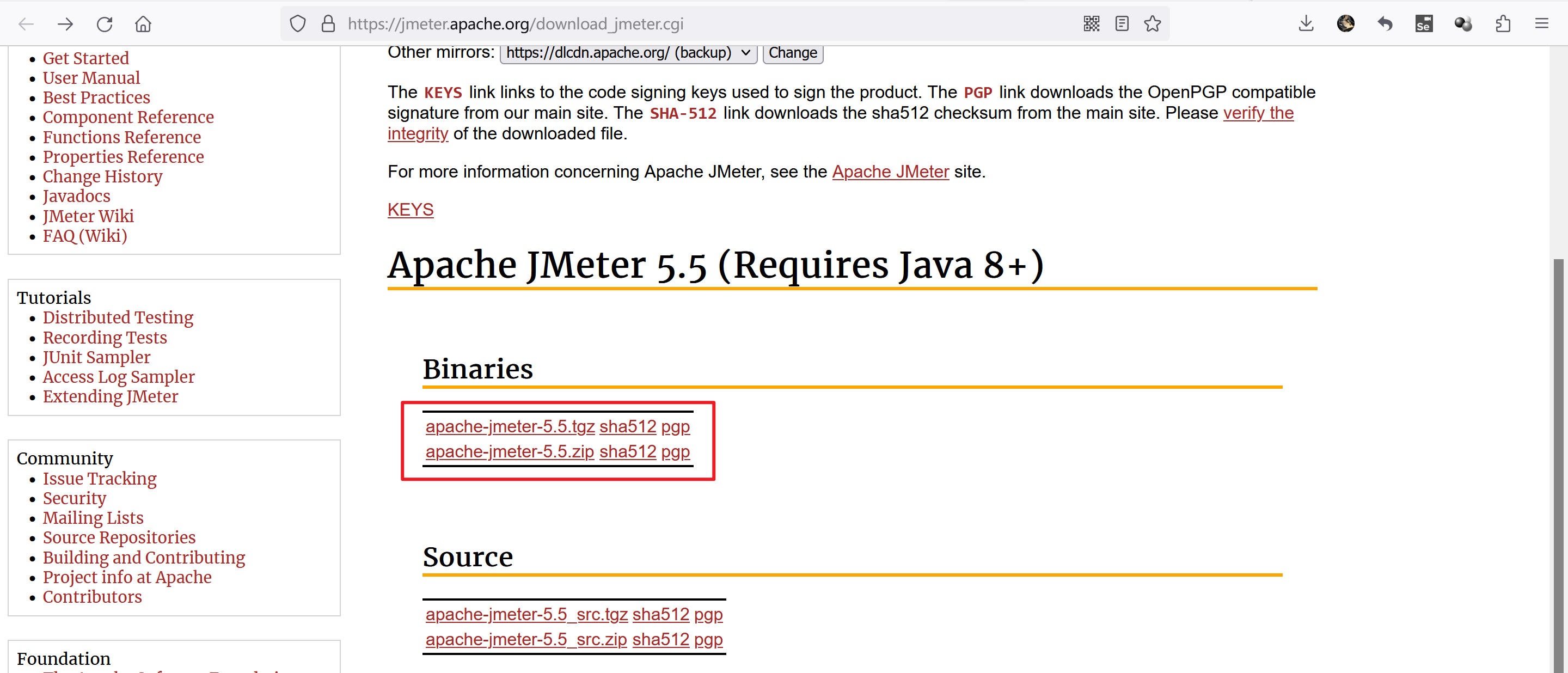The image size is (1568, 673).
Task: Open Mailing Lists link
Action: (93, 518)
